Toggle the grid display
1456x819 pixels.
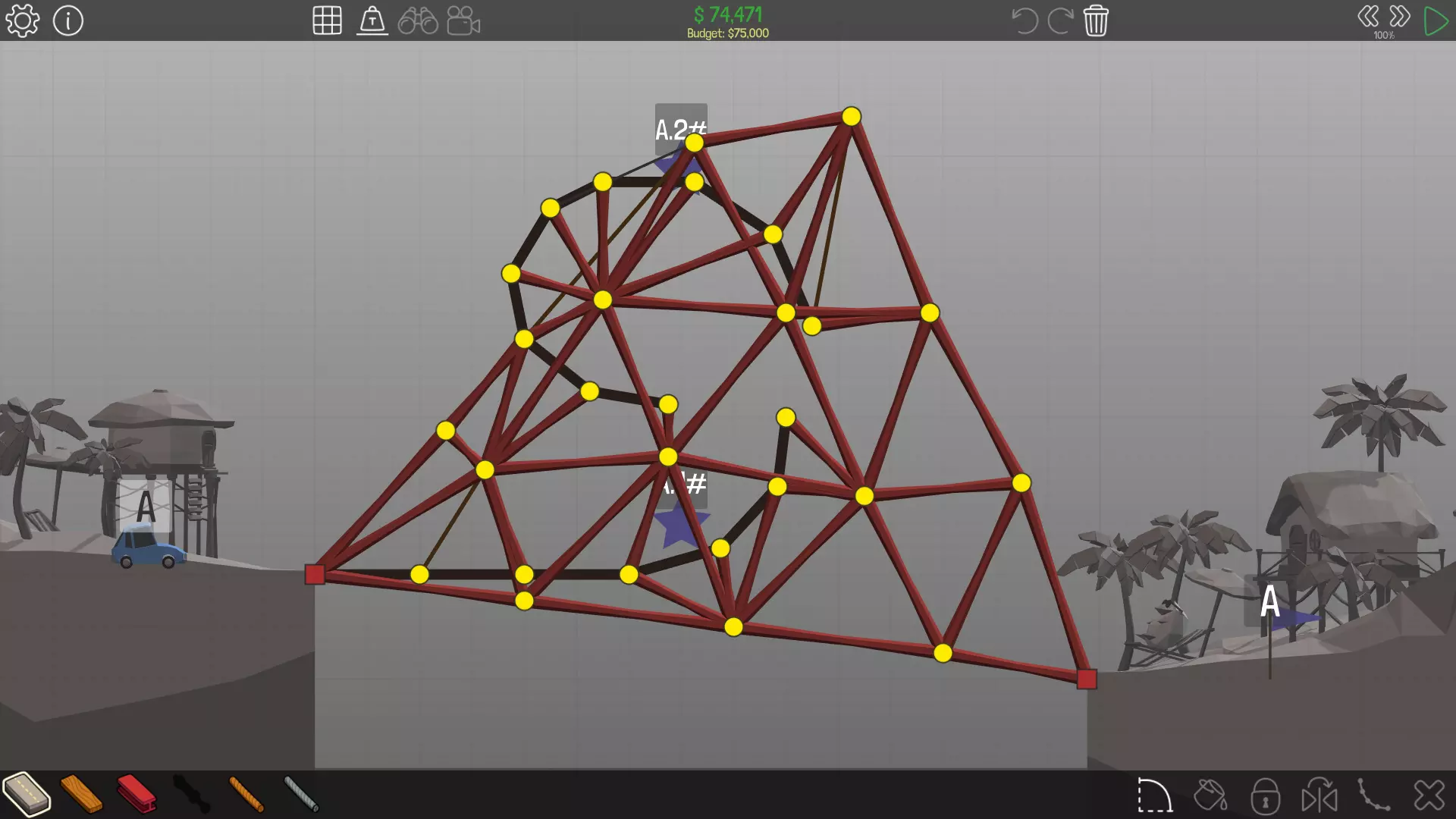327,20
